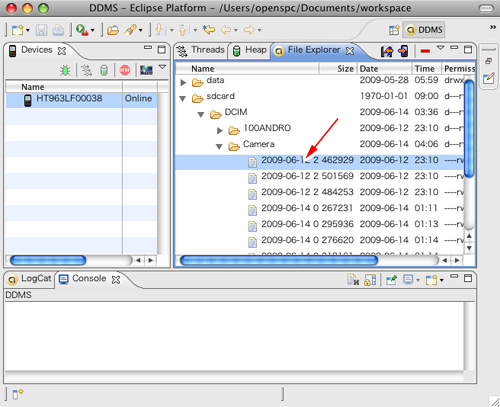500x407 pixels.
Task: Select device HT963LF00038
Action: tap(81, 99)
